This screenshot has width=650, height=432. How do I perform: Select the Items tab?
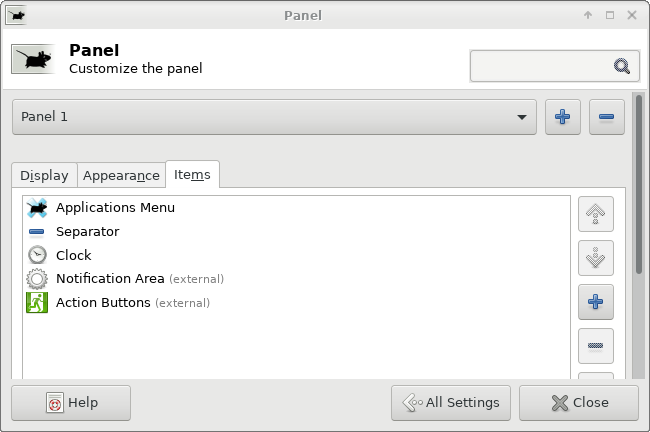(192, 175)
